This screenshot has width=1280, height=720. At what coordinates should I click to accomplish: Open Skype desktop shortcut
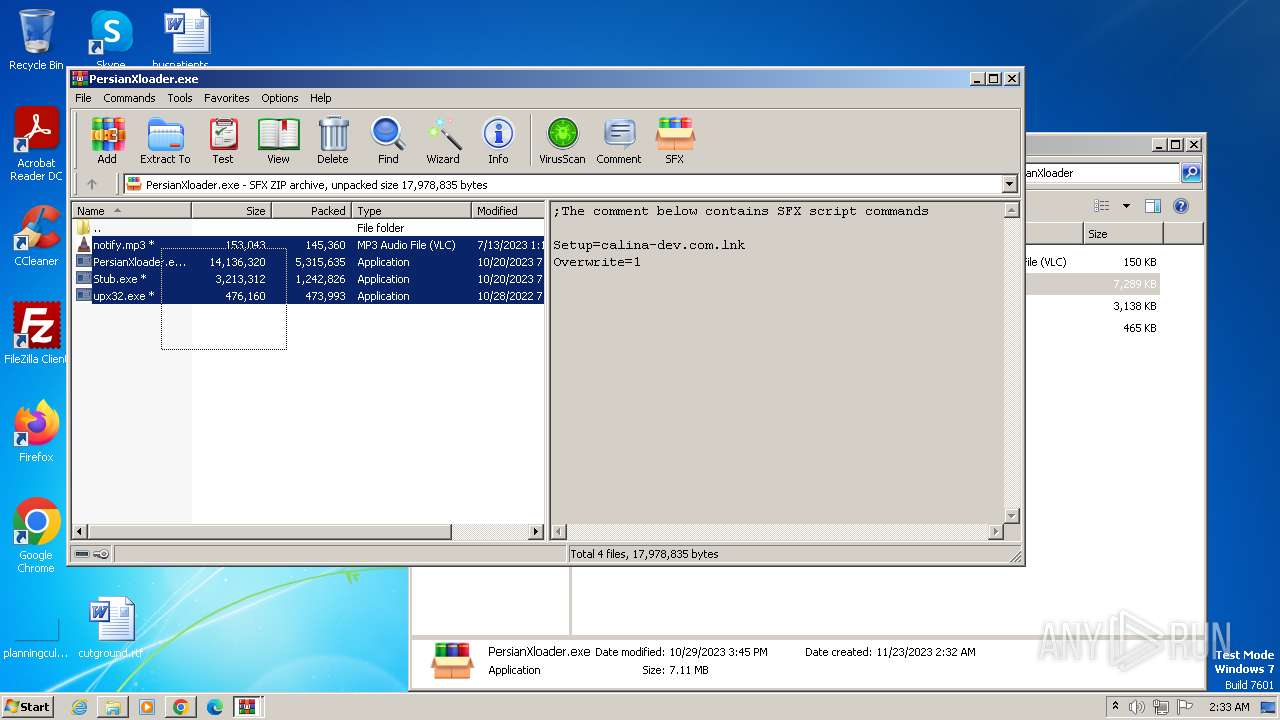[111, 38]
